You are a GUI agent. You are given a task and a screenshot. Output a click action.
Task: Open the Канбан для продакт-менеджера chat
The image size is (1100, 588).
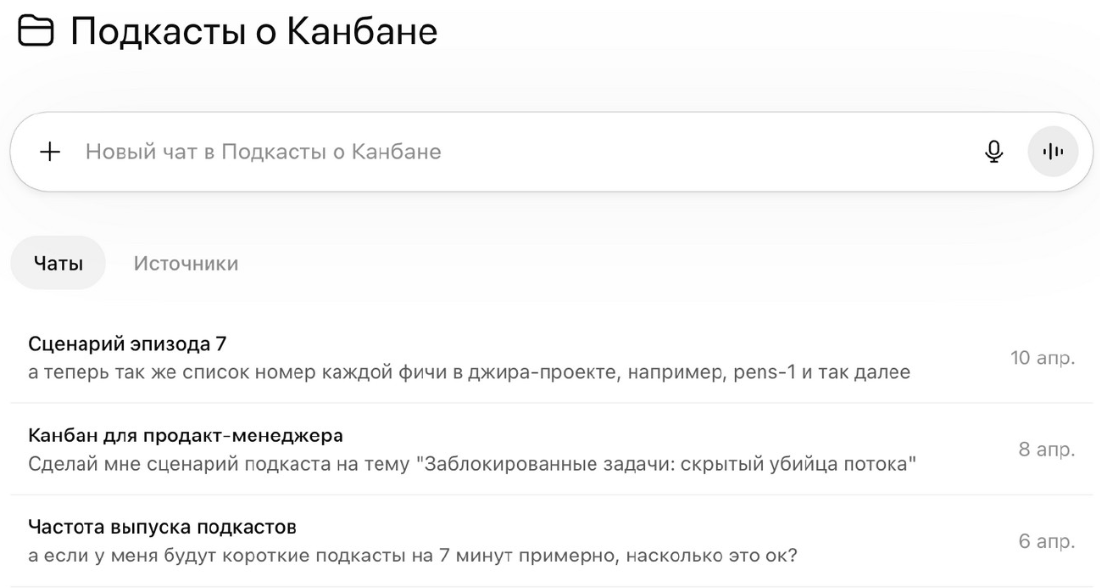point(550,450)
